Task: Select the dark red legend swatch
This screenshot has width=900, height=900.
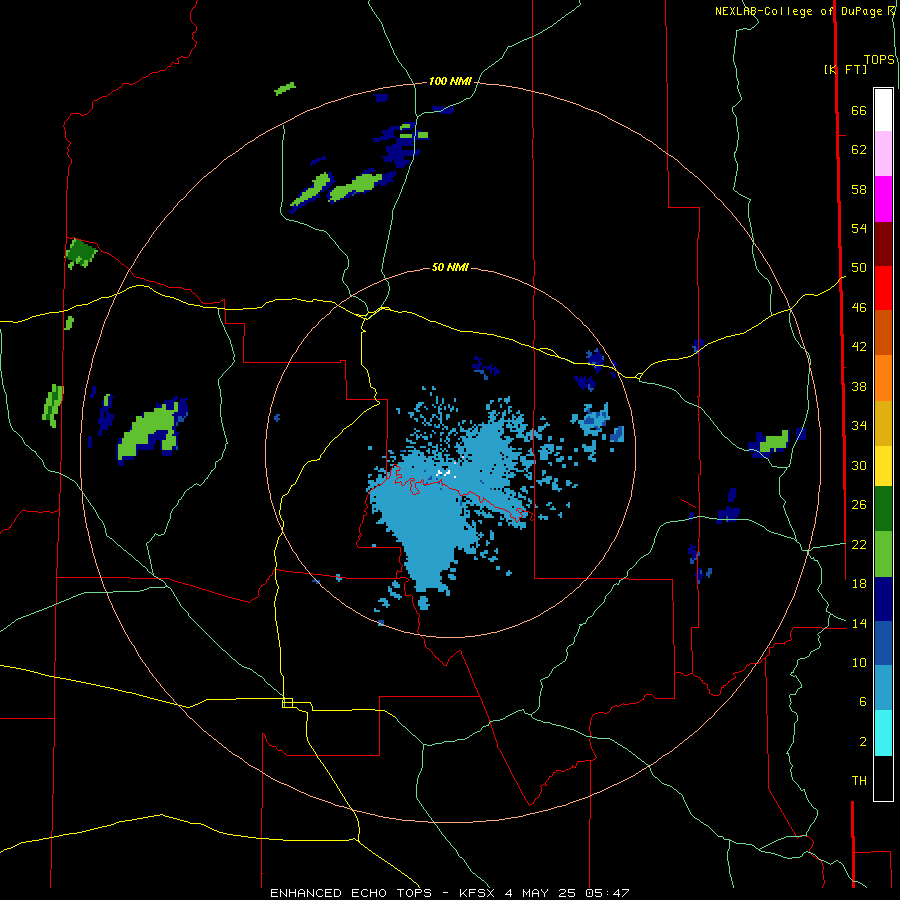Action: coord(883,243)
